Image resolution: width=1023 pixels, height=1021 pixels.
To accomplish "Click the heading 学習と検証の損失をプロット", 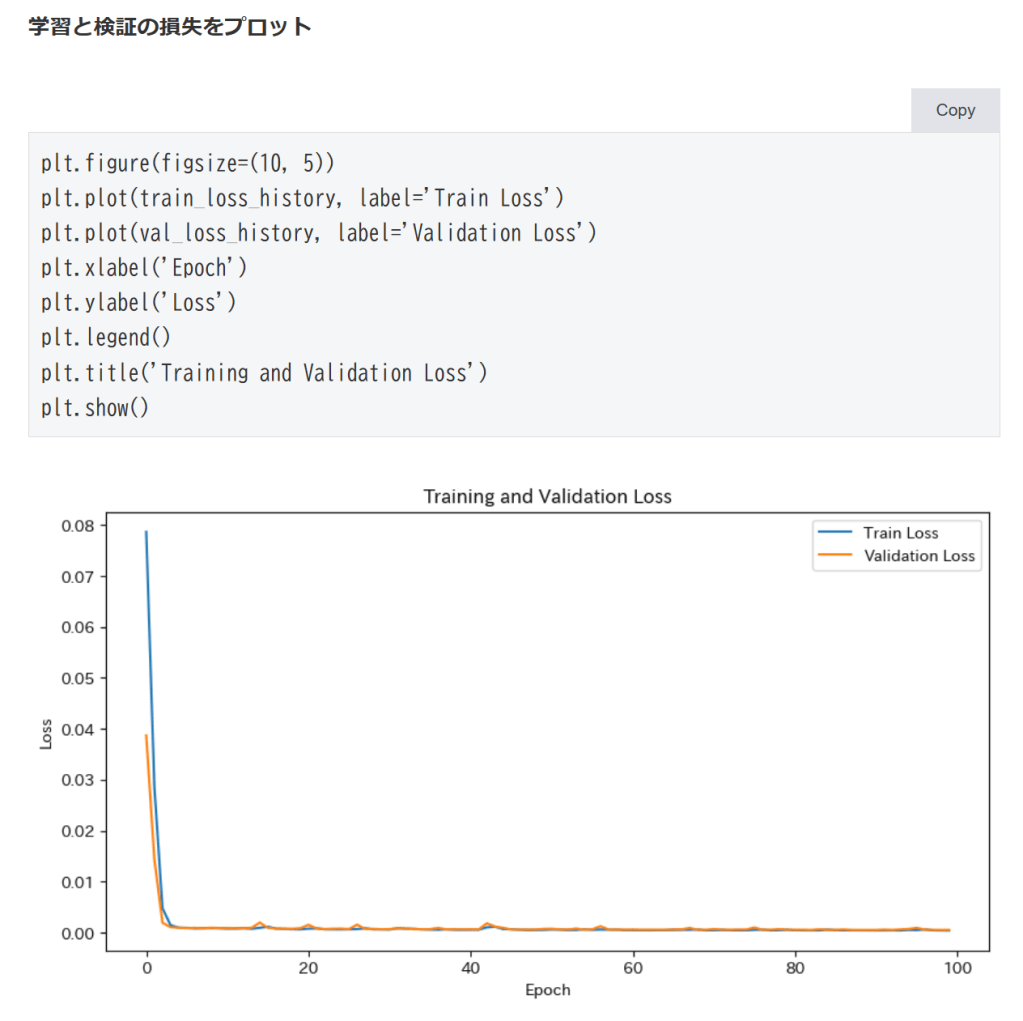I will pos(170,27).
